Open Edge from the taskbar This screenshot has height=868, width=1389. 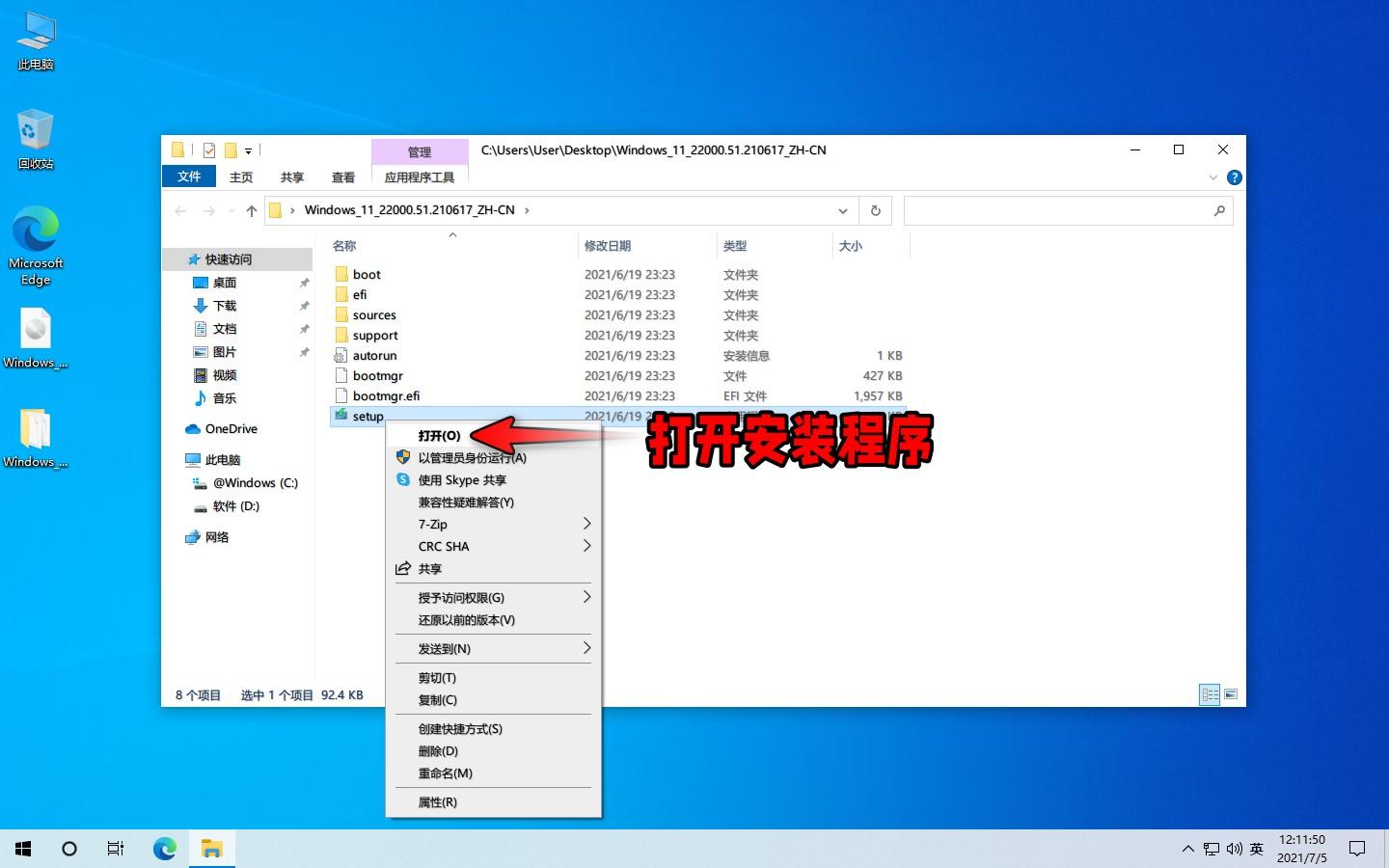[165, 849]
